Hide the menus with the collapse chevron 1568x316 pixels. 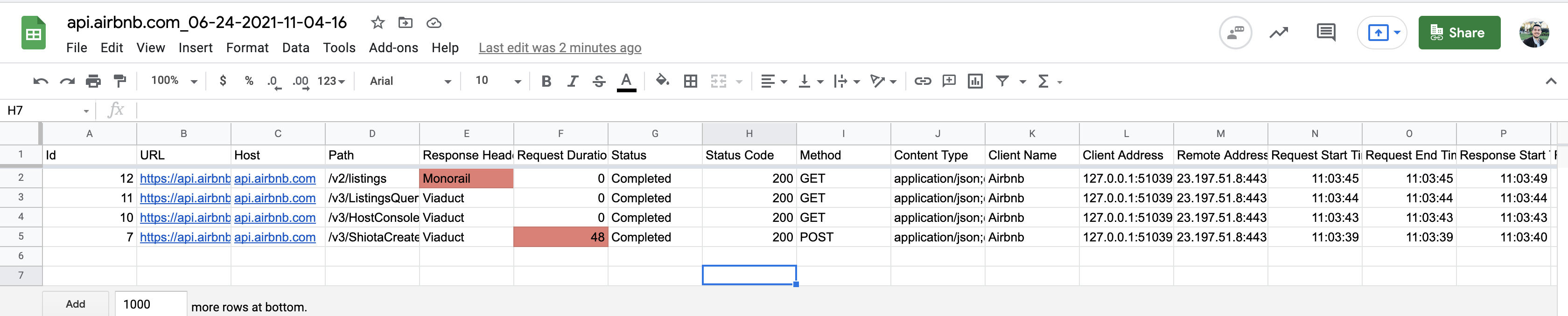tap(1550, 81)
